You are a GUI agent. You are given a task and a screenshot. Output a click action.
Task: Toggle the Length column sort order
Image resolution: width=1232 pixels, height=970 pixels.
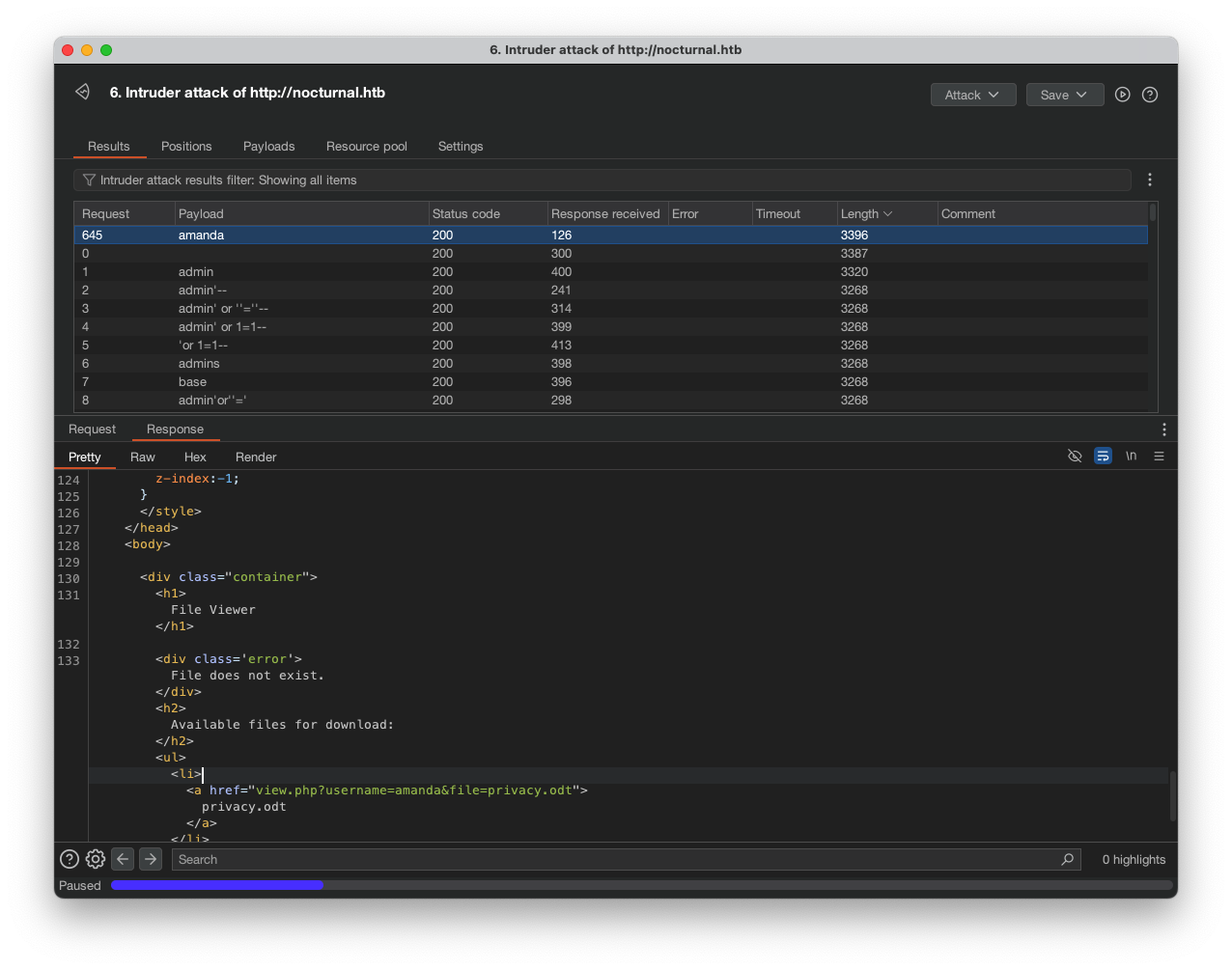point(886,214)
